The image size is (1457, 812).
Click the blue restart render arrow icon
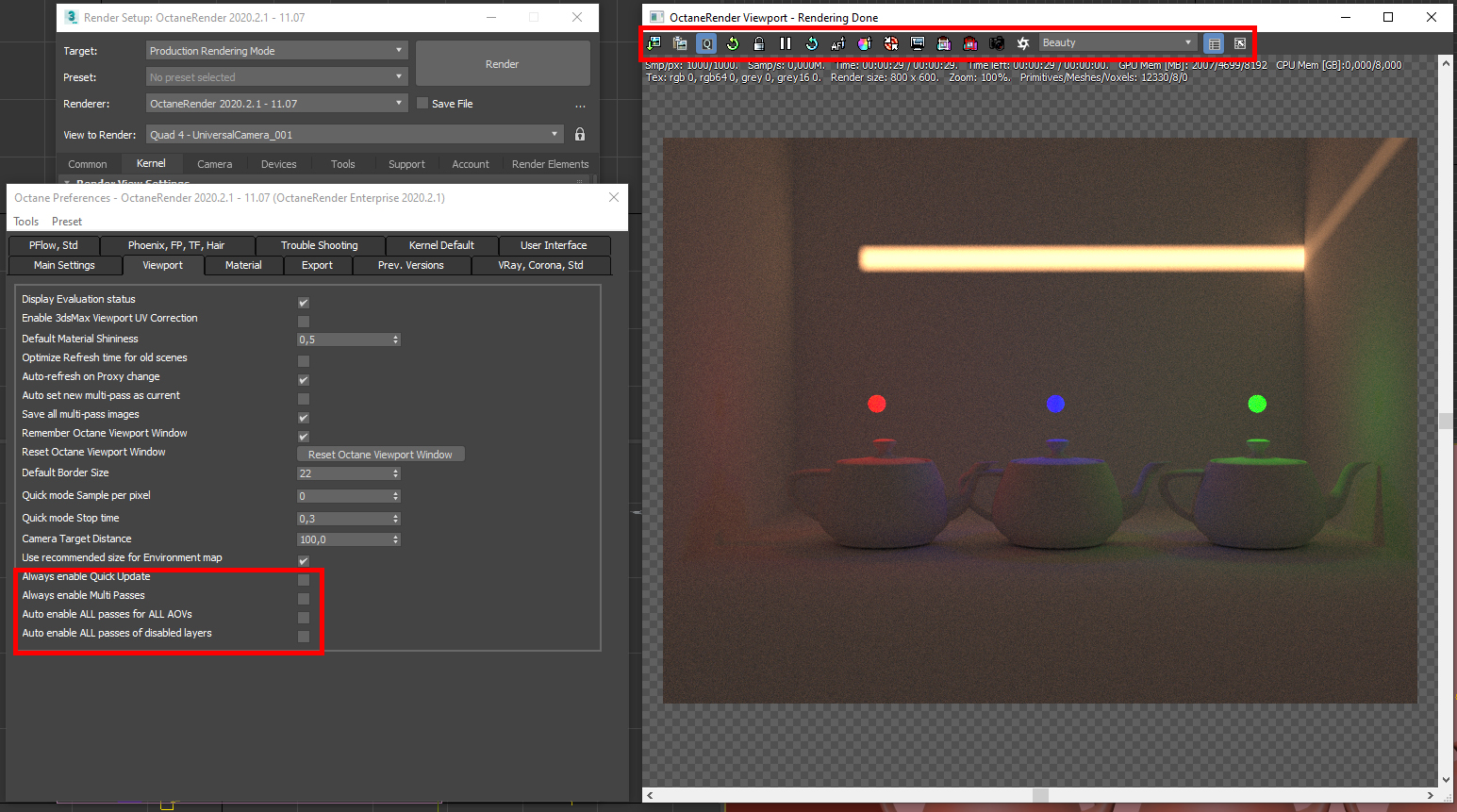click(x=812, y=43)
